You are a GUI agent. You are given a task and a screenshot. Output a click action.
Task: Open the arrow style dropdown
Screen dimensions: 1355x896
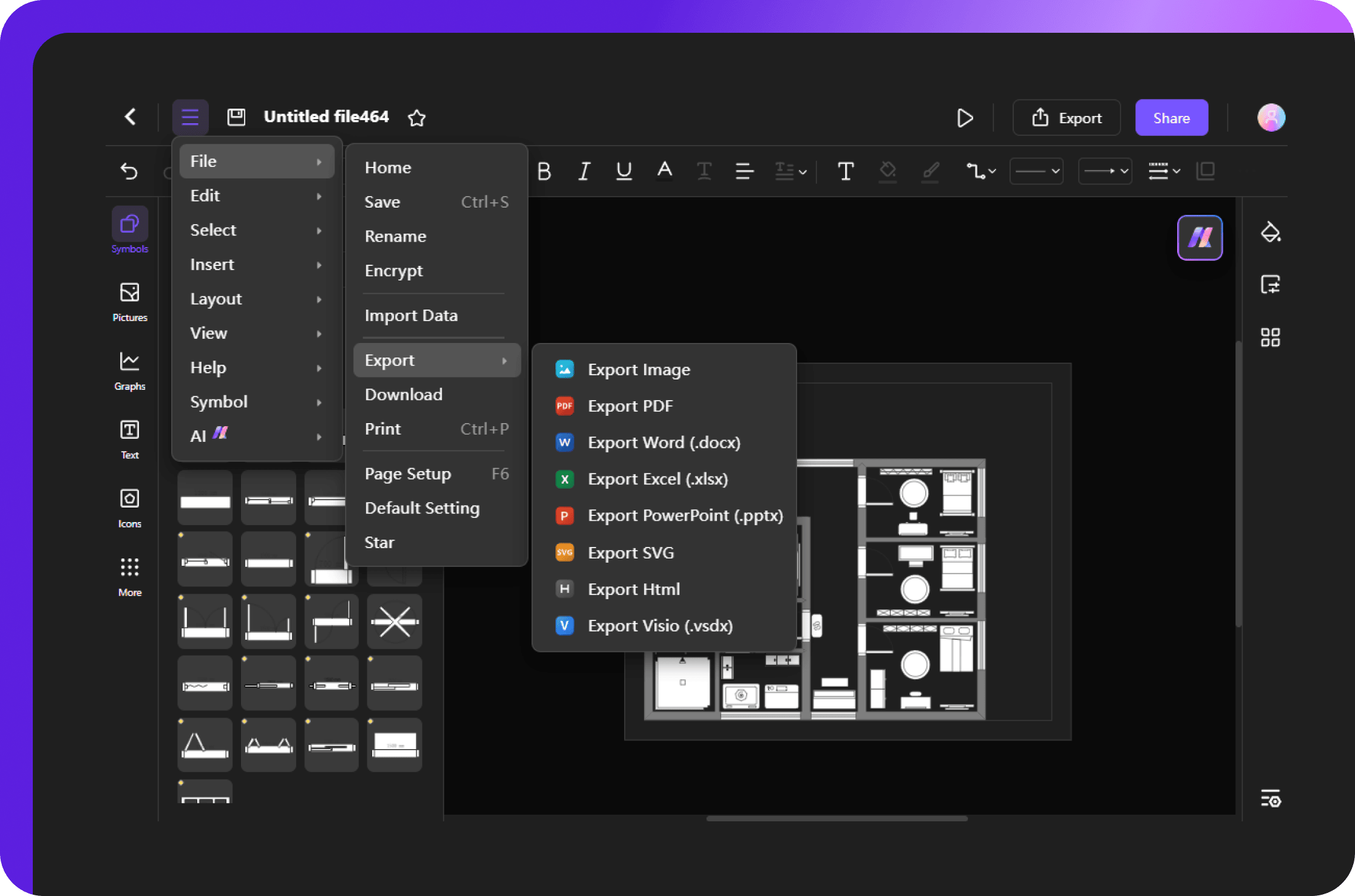pyautogui.click(x=1105, y=171)
